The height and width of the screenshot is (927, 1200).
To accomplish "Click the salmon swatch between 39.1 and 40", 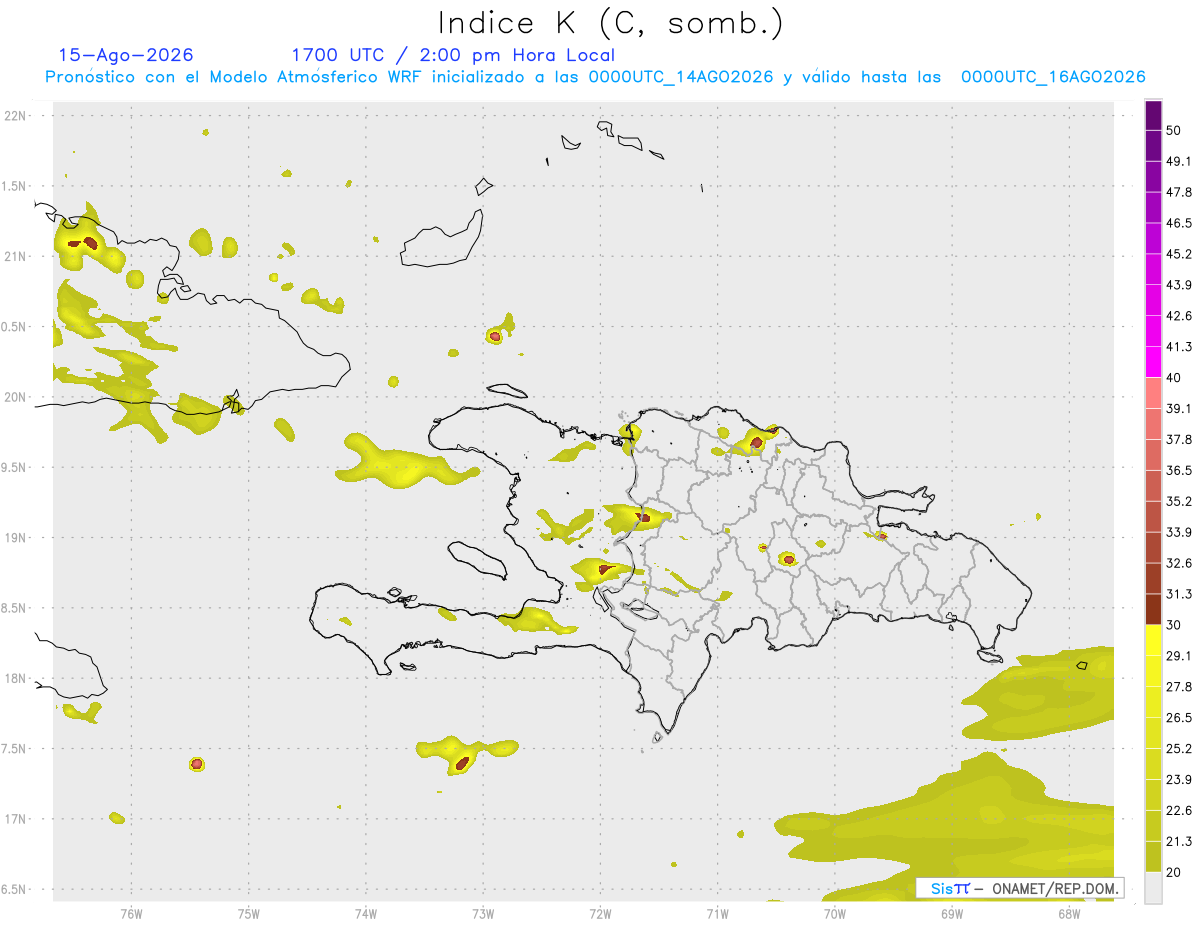I will click(1154, 393).
